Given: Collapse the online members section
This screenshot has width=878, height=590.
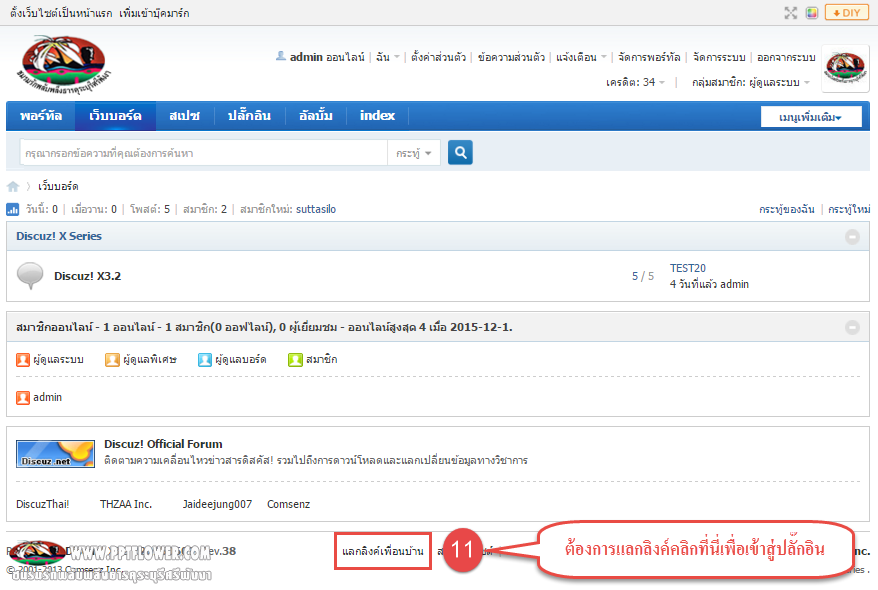Looking at the screenshot, I should pyautogui.click(x=852, y=327).
